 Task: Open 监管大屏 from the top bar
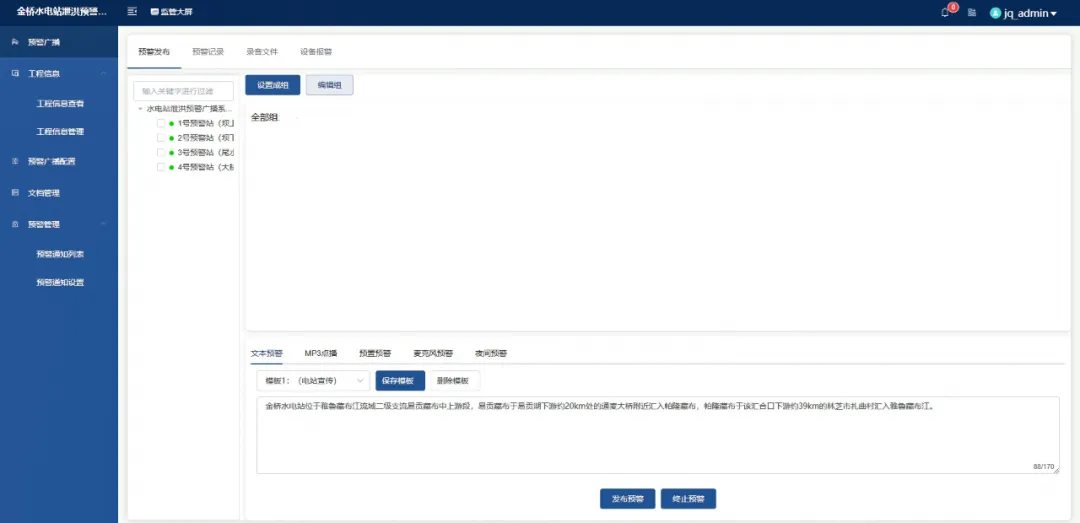click(x=171, y=12)
